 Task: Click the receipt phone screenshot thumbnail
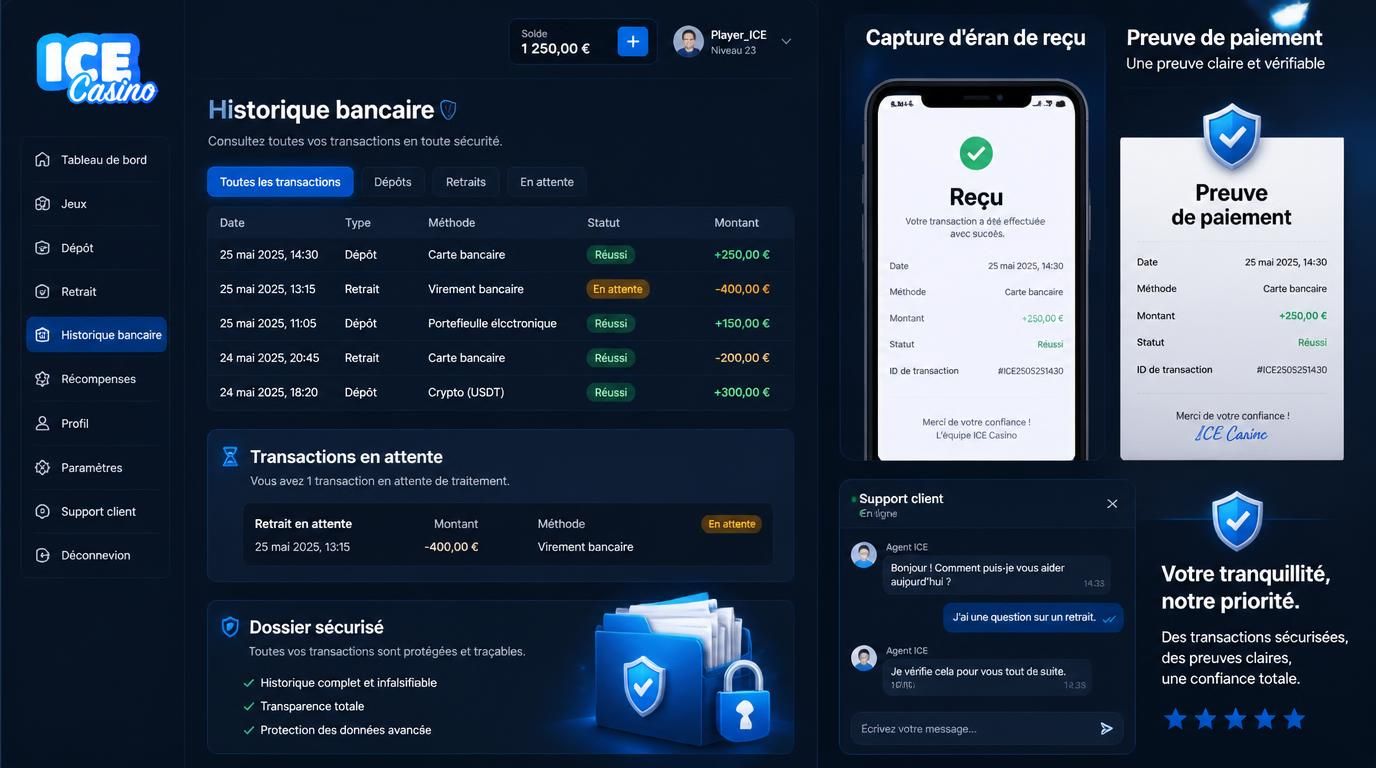976,271
